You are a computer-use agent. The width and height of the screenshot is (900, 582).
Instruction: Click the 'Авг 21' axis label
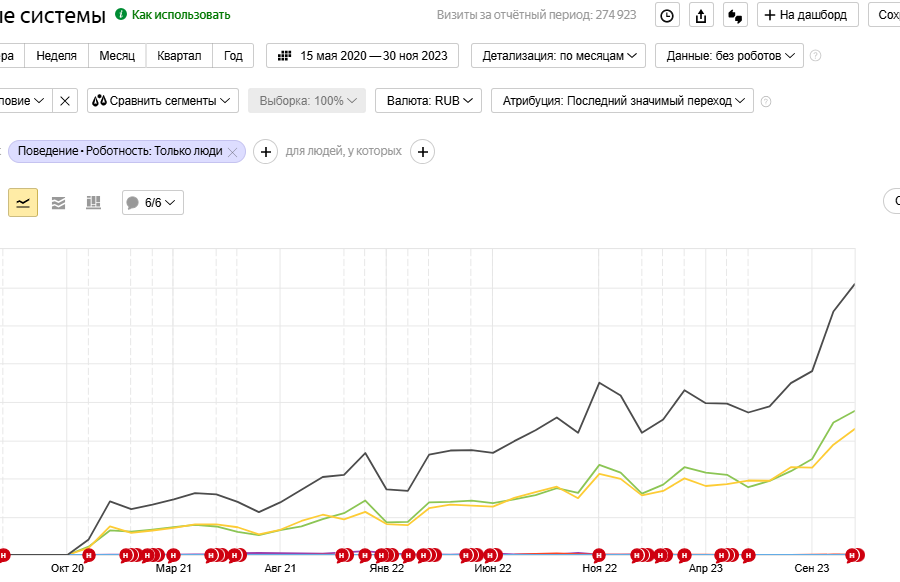280,568
